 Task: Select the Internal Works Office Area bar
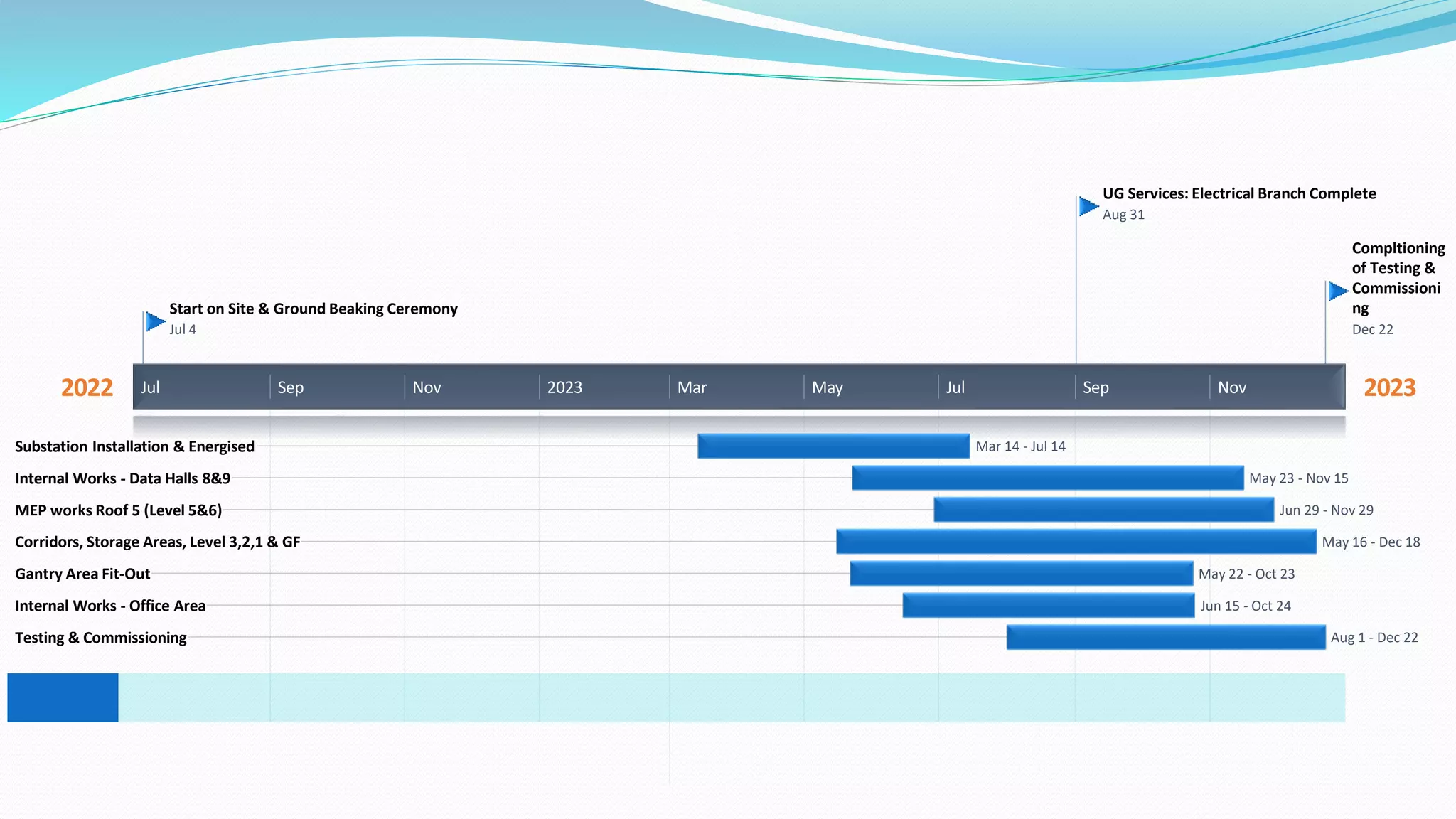click(x=1048, y=606)
